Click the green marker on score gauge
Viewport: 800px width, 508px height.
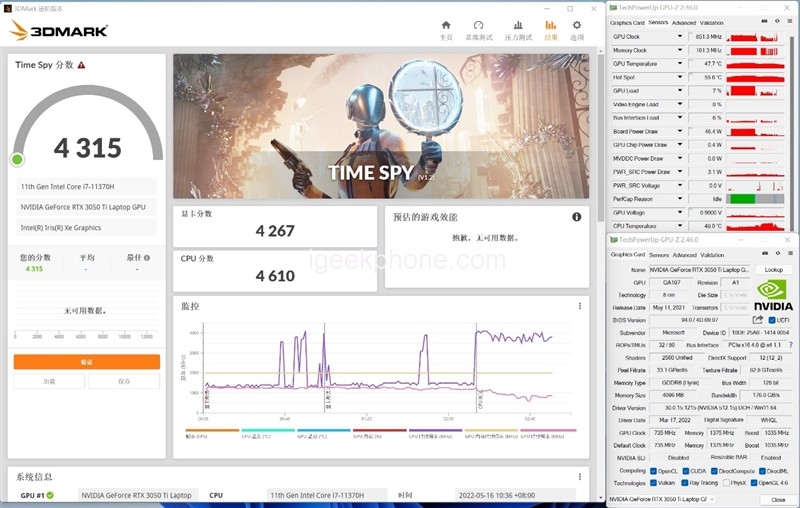click(17, 159)
